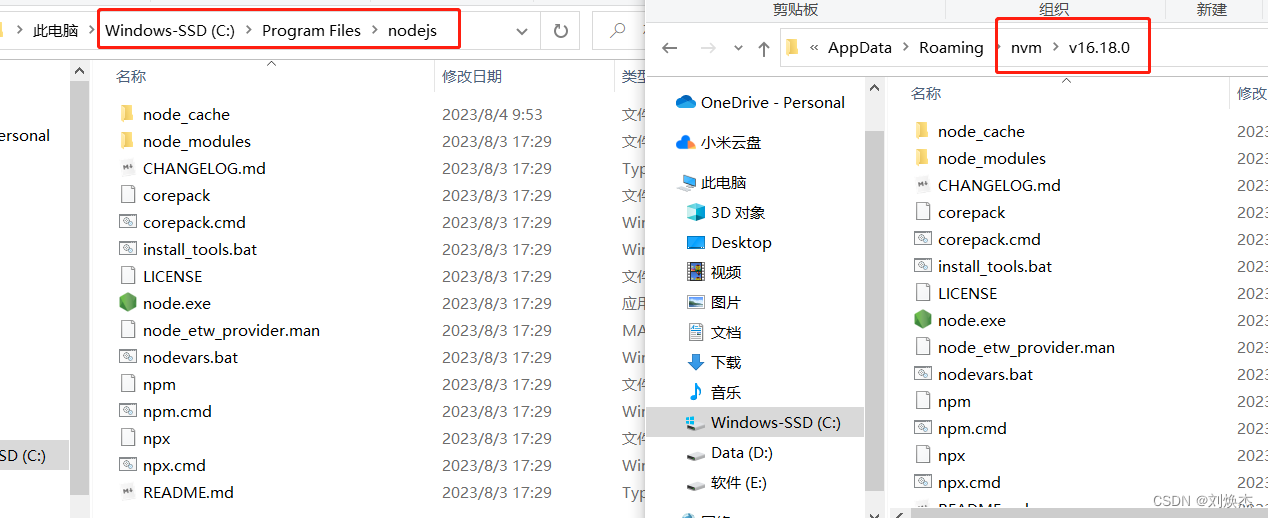
Task: Expand chevron after AppData breadcrumb
Action: [905, 48]
